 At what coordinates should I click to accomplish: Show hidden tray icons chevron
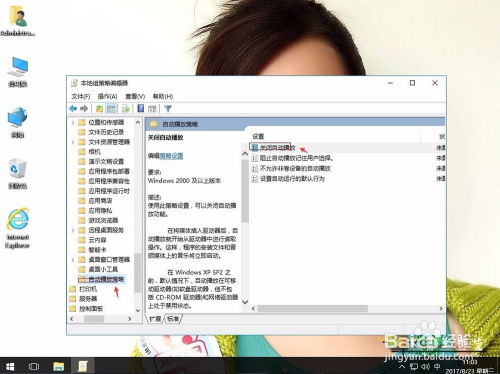(x=402, y=367)
